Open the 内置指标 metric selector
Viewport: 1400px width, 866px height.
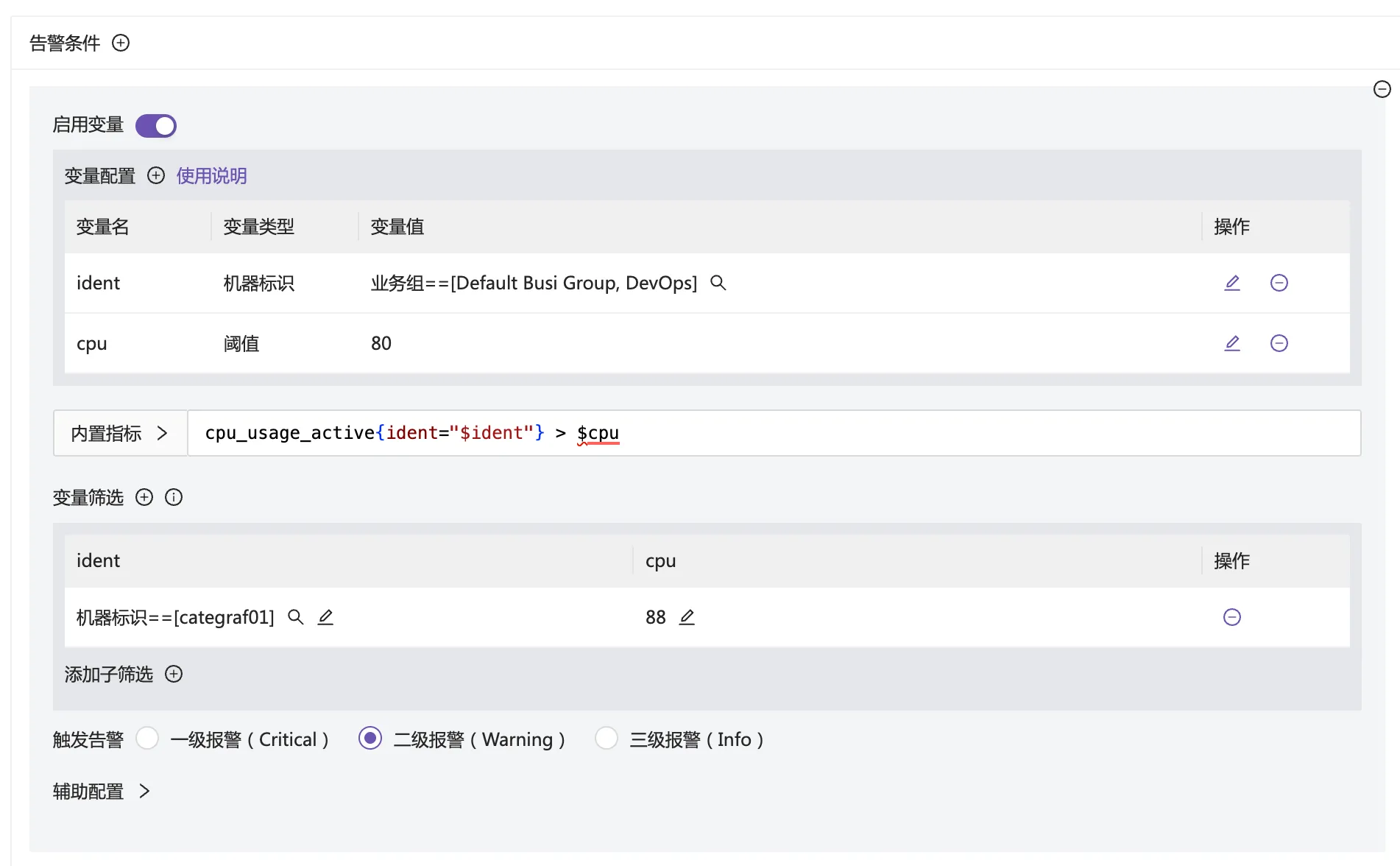click(120, 433)
